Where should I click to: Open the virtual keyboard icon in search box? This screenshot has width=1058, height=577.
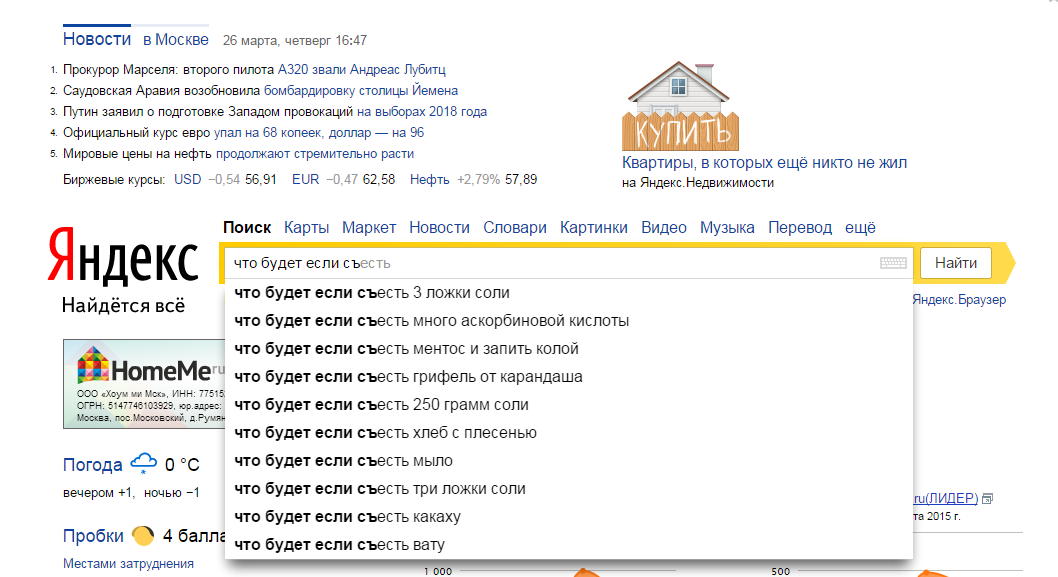(893, 263)
